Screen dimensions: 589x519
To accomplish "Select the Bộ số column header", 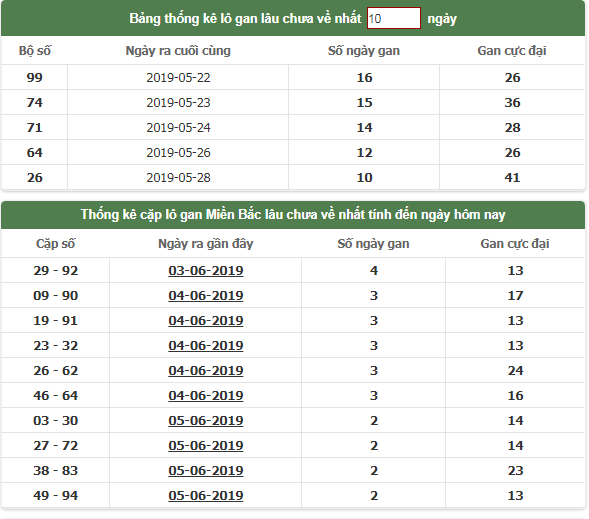I will click(35, 50).
